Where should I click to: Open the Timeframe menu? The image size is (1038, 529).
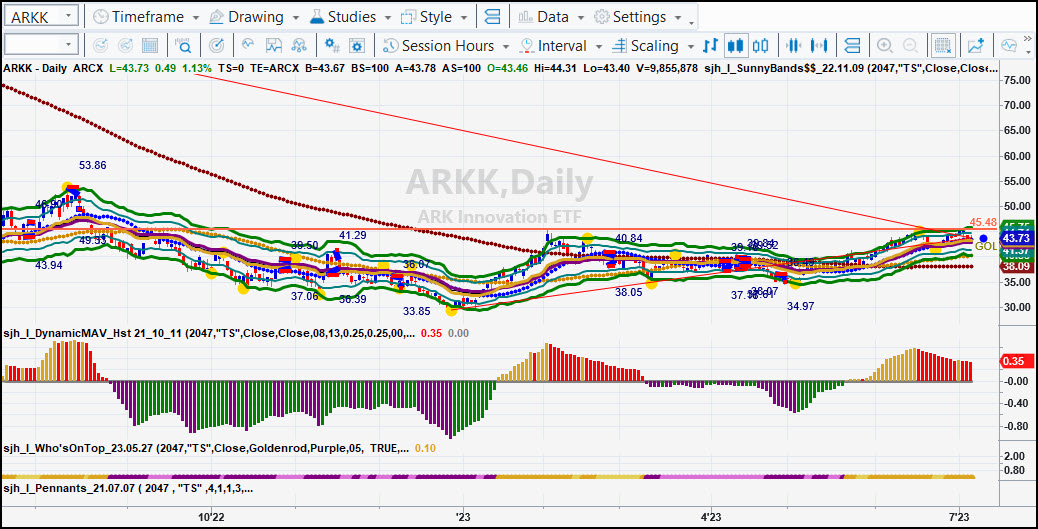(x=146, y=17)
